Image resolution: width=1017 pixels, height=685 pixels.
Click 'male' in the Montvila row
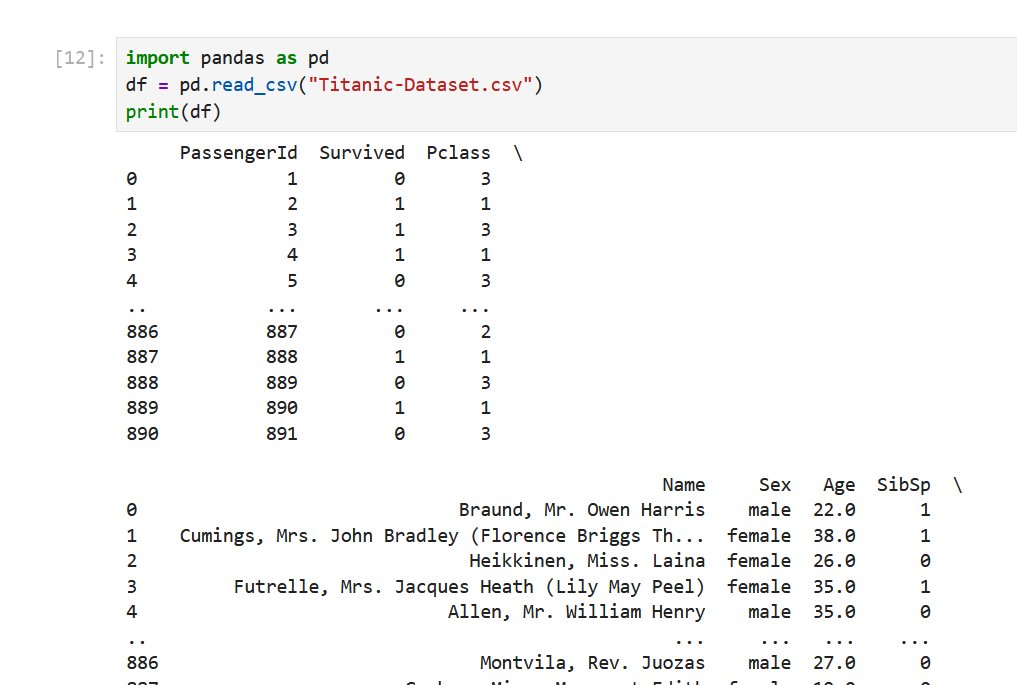(769, 663)
